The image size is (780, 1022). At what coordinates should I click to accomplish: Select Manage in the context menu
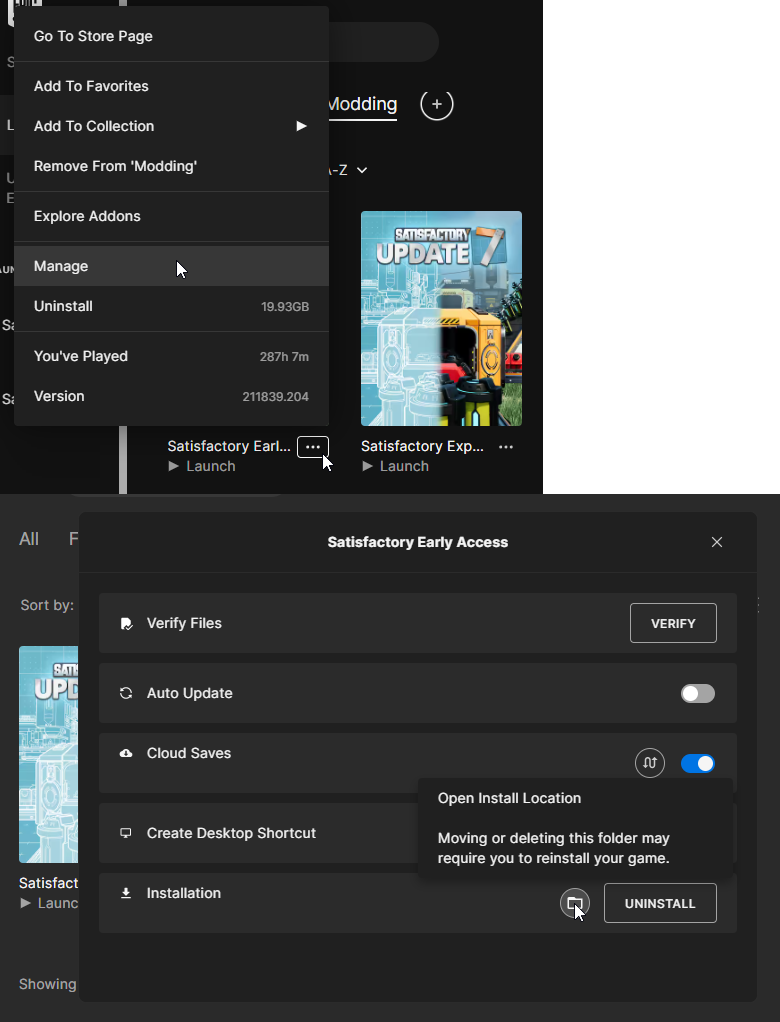pos(171,266)
